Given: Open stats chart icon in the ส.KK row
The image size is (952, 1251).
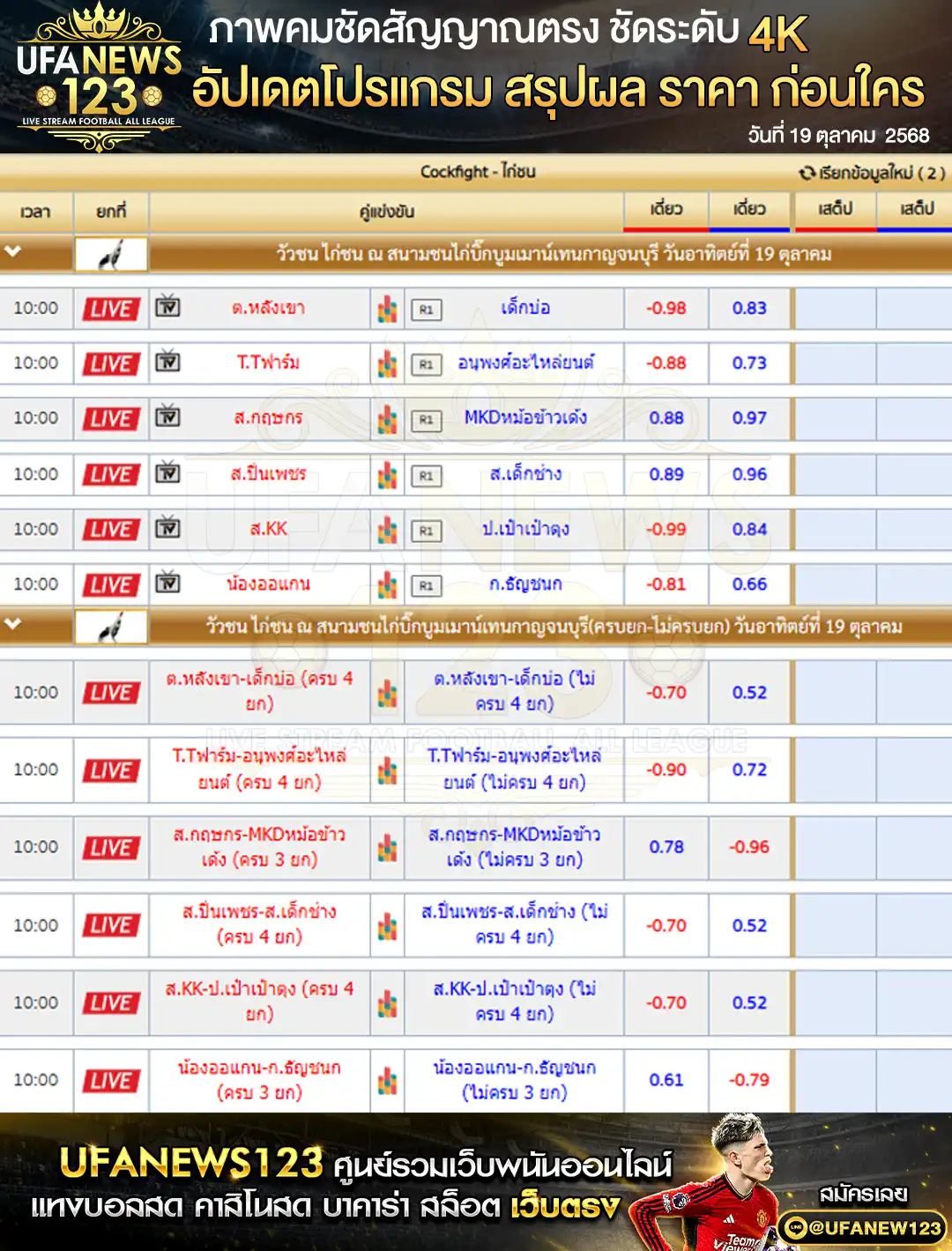Looking at the screenshot, I should click(x=387, y=530).
